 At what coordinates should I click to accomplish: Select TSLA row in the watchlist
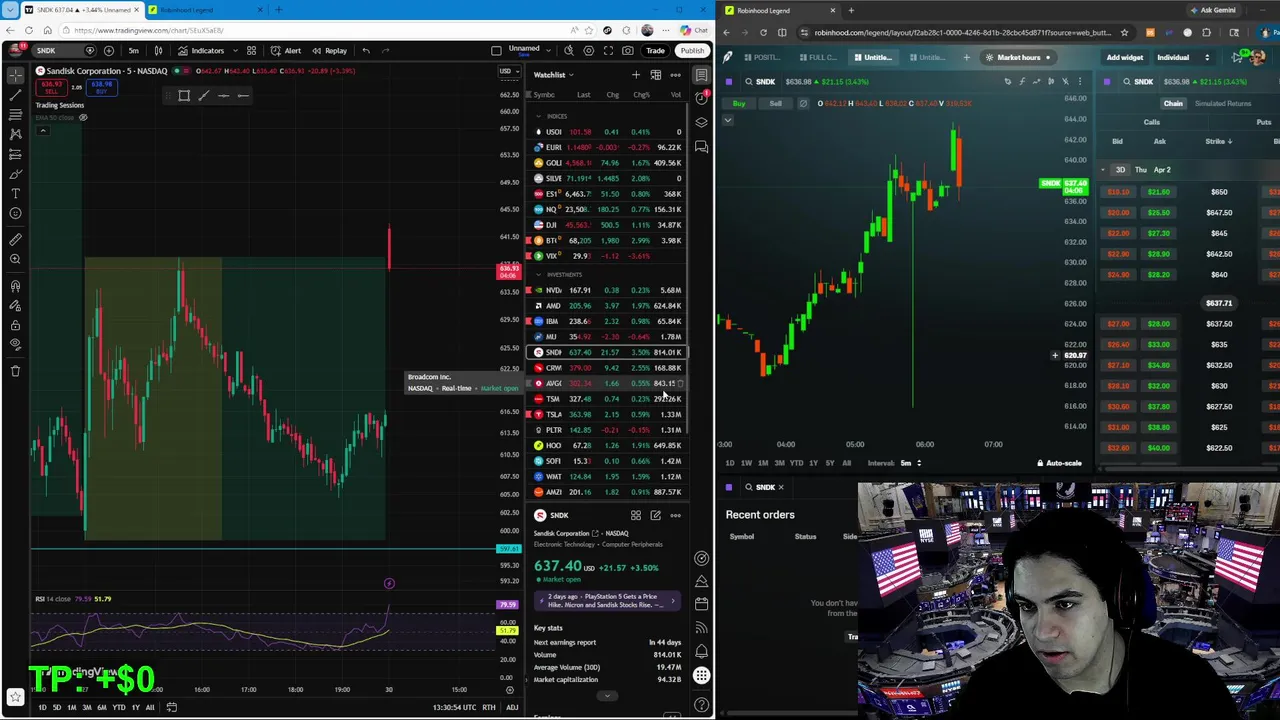pyautogui.click(x=608, y=414)
